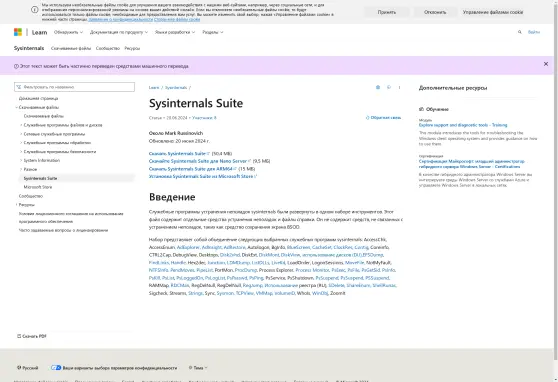Image resolution: width=558 pixels, height=382 pixels.
Task: Click the Sysinternals breadcrumb link
Action: click(x=176, y=88)
